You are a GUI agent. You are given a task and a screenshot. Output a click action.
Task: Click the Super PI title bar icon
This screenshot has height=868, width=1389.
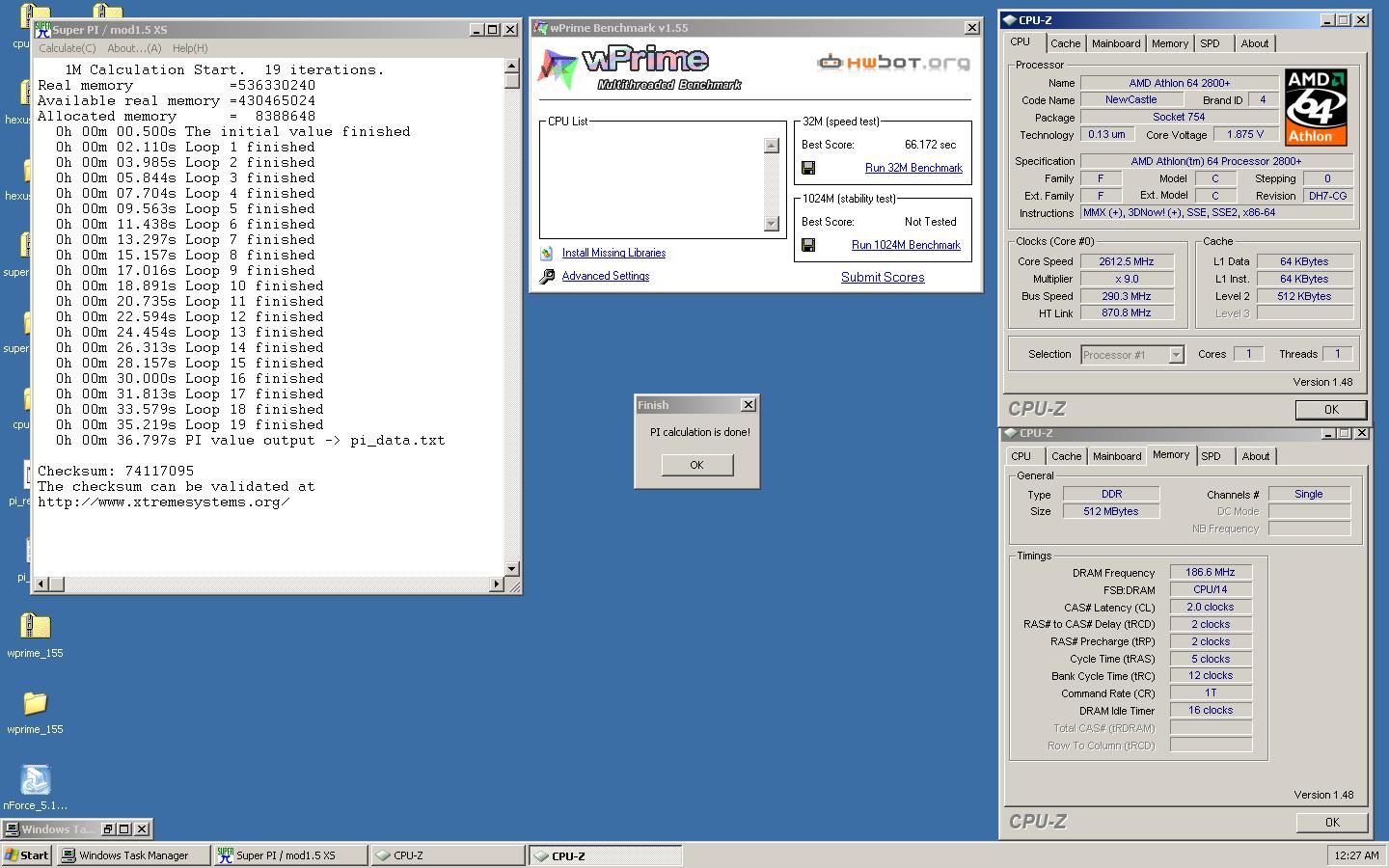(43, 30)
